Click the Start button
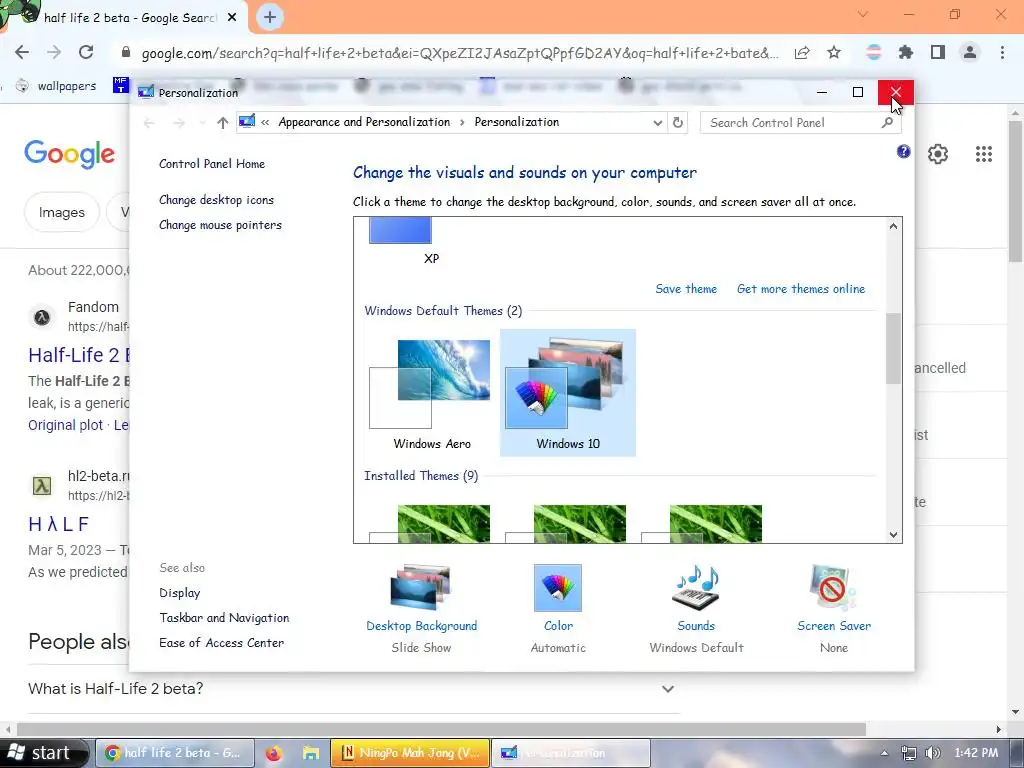 (44, 753)
